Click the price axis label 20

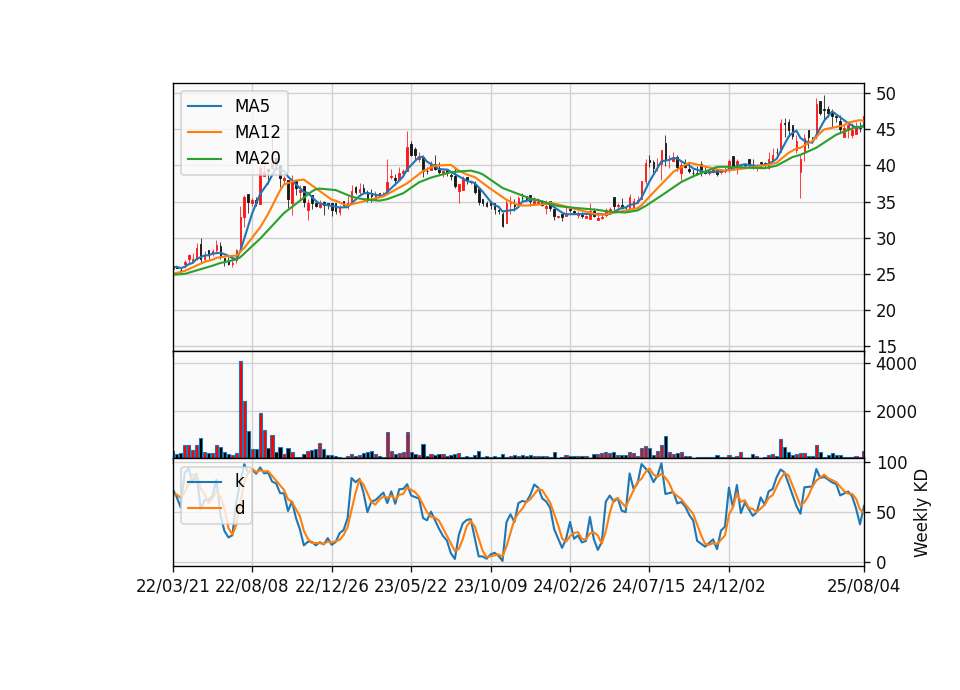point(885,311)
